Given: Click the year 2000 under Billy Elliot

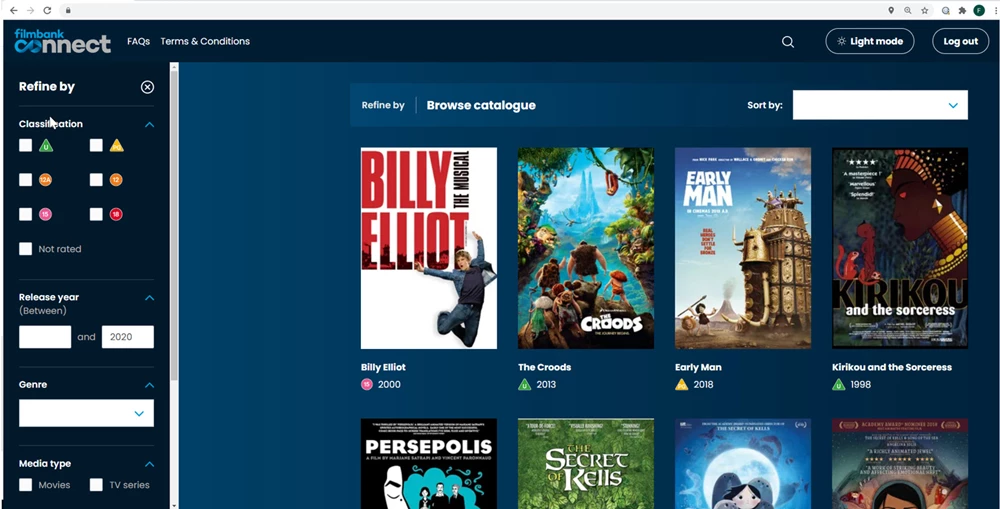Looking at the screenshot, I should [390, 385].
